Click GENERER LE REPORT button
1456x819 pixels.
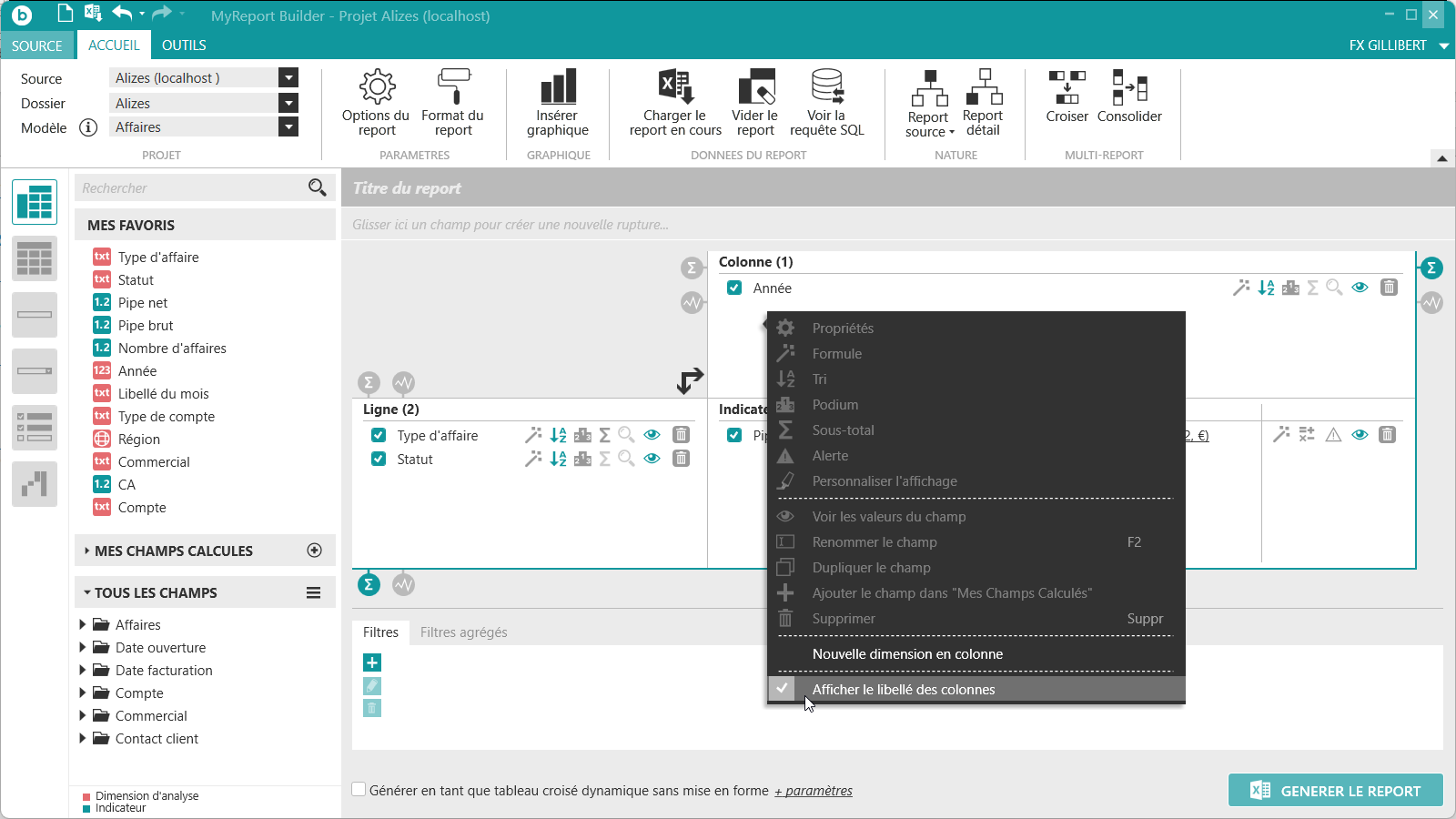[1335, 791]
